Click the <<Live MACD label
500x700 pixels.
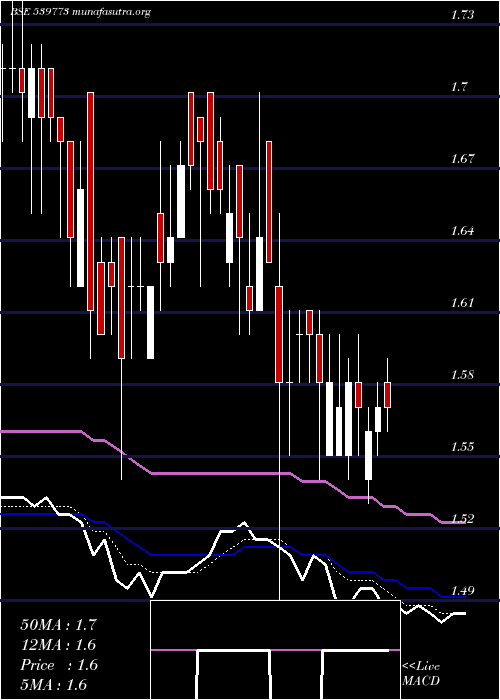point(421,674)
